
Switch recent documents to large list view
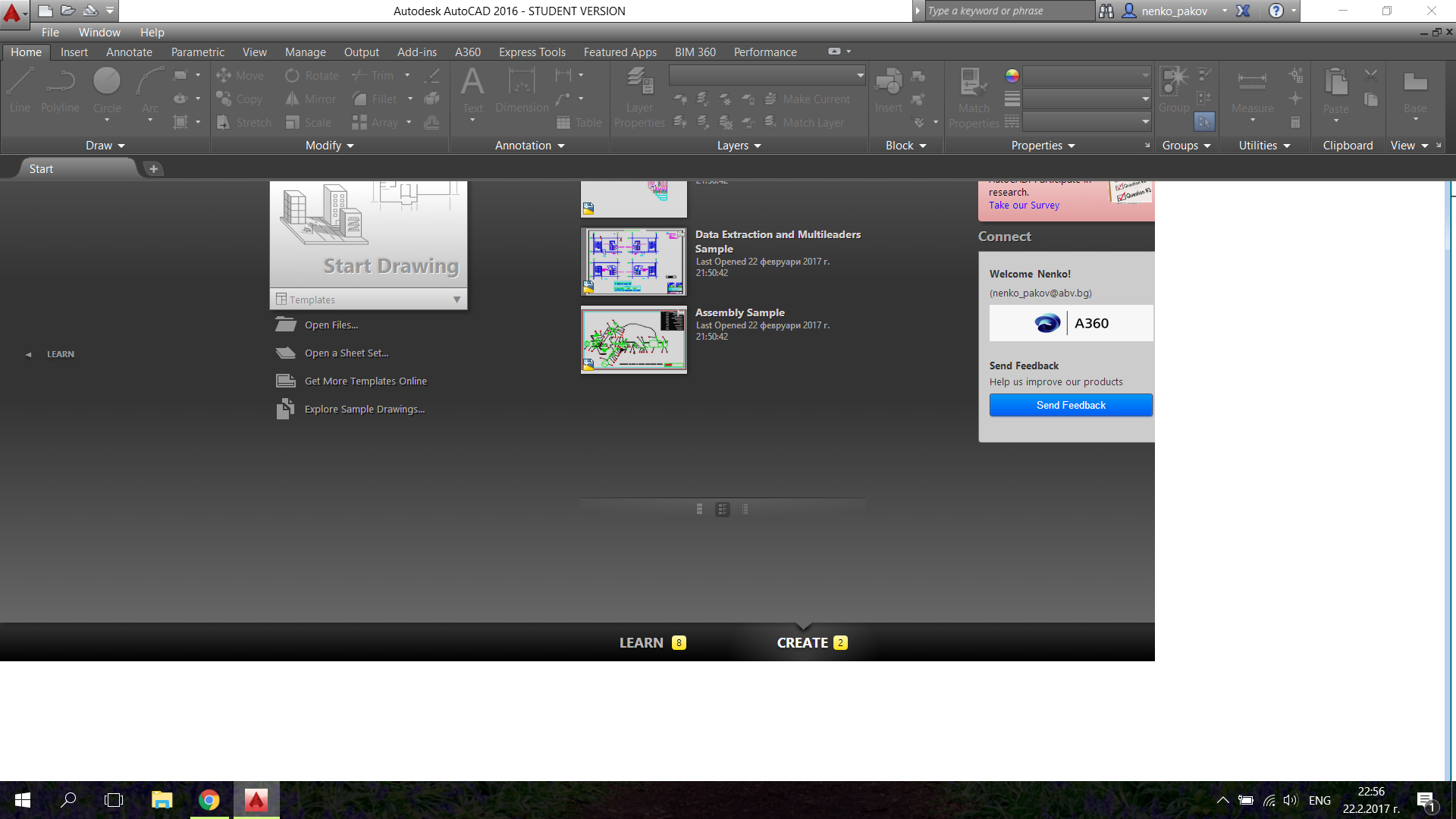[699, 510]
